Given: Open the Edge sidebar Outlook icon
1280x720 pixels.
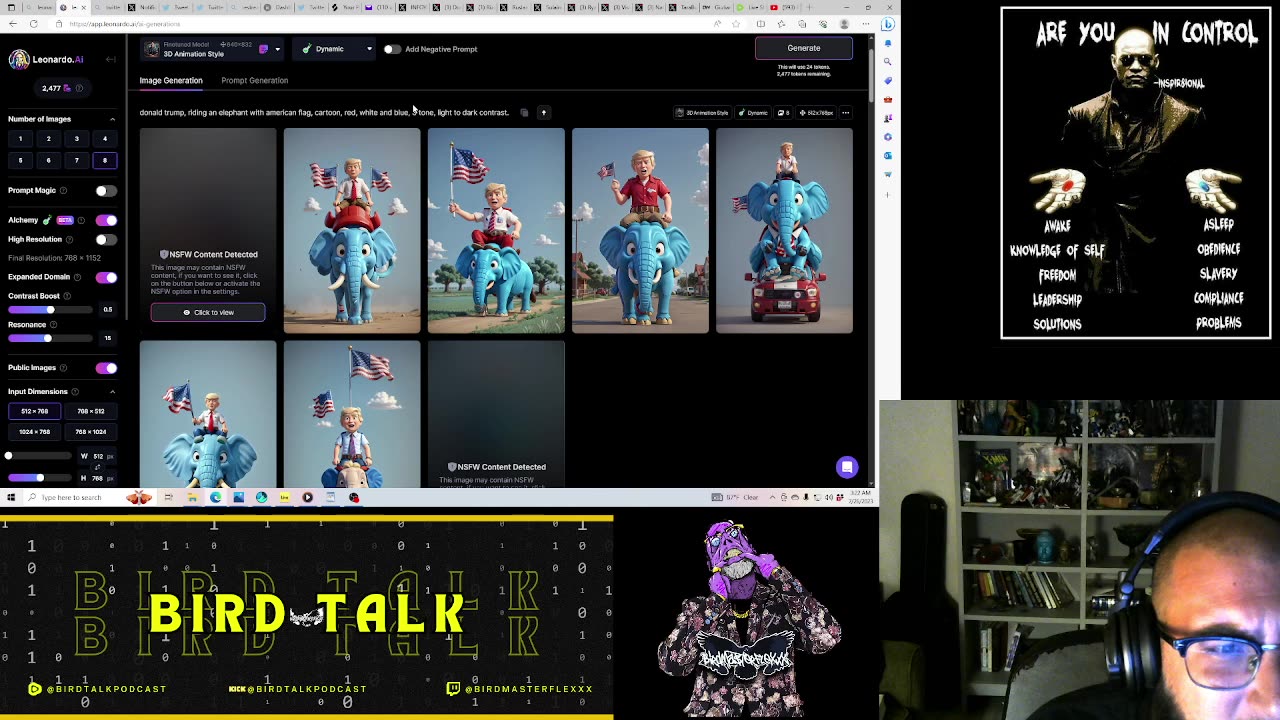Looking at the screenshot, I should click(888, 156).
